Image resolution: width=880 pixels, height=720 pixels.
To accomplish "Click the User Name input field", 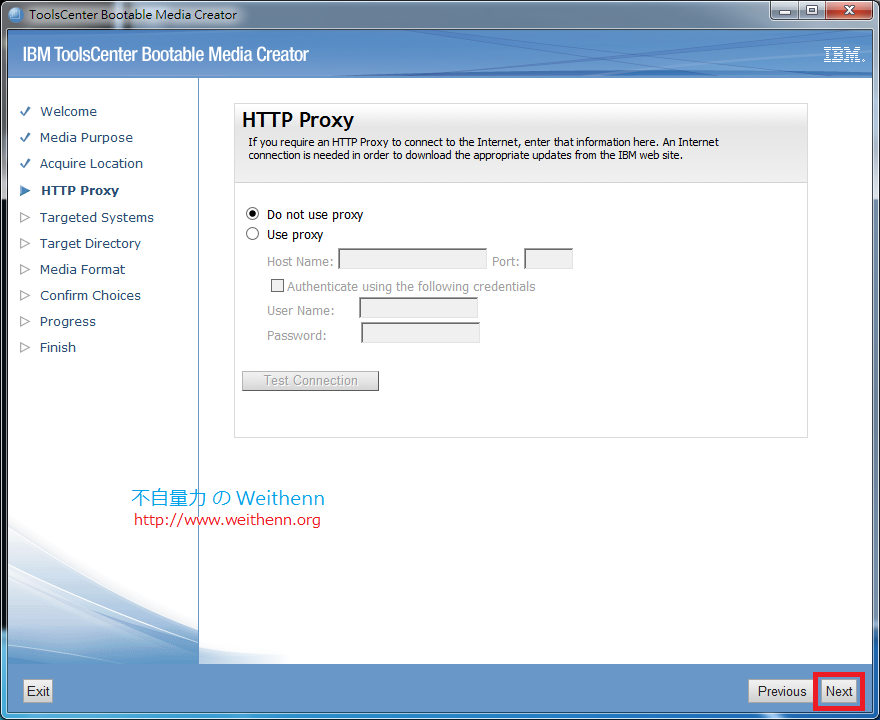I will point(419,308).
